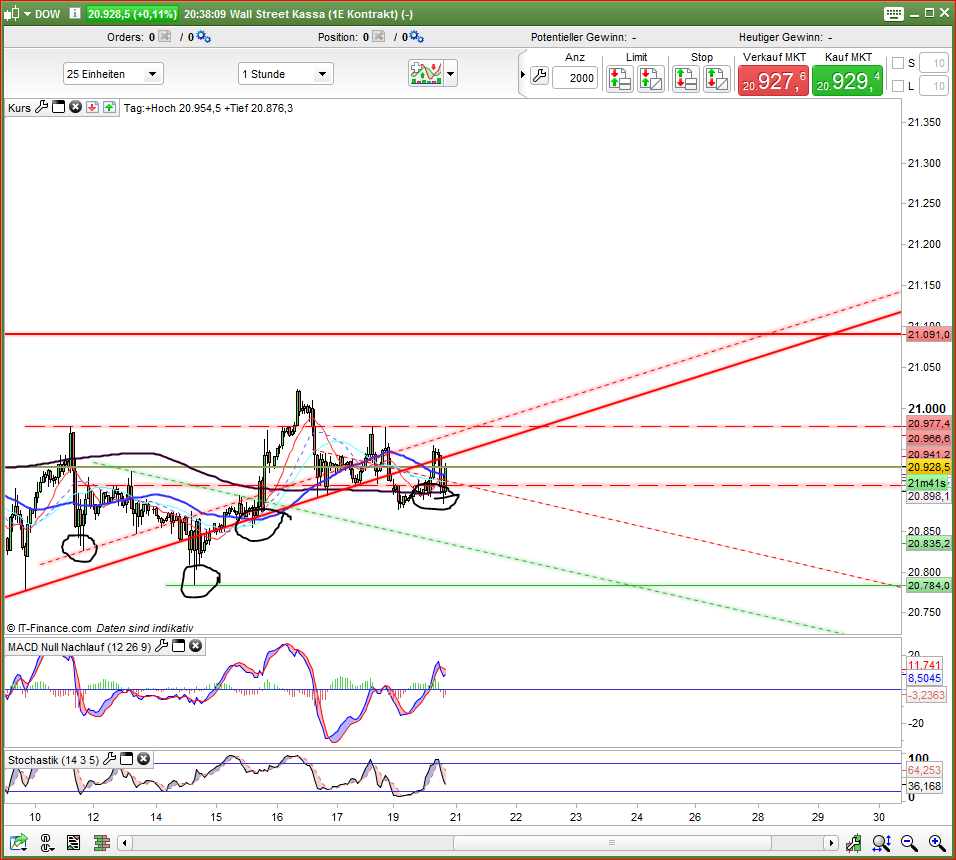956x860 pixels.
Task: Enable the S stop checkbox
Action: (897, 63)
